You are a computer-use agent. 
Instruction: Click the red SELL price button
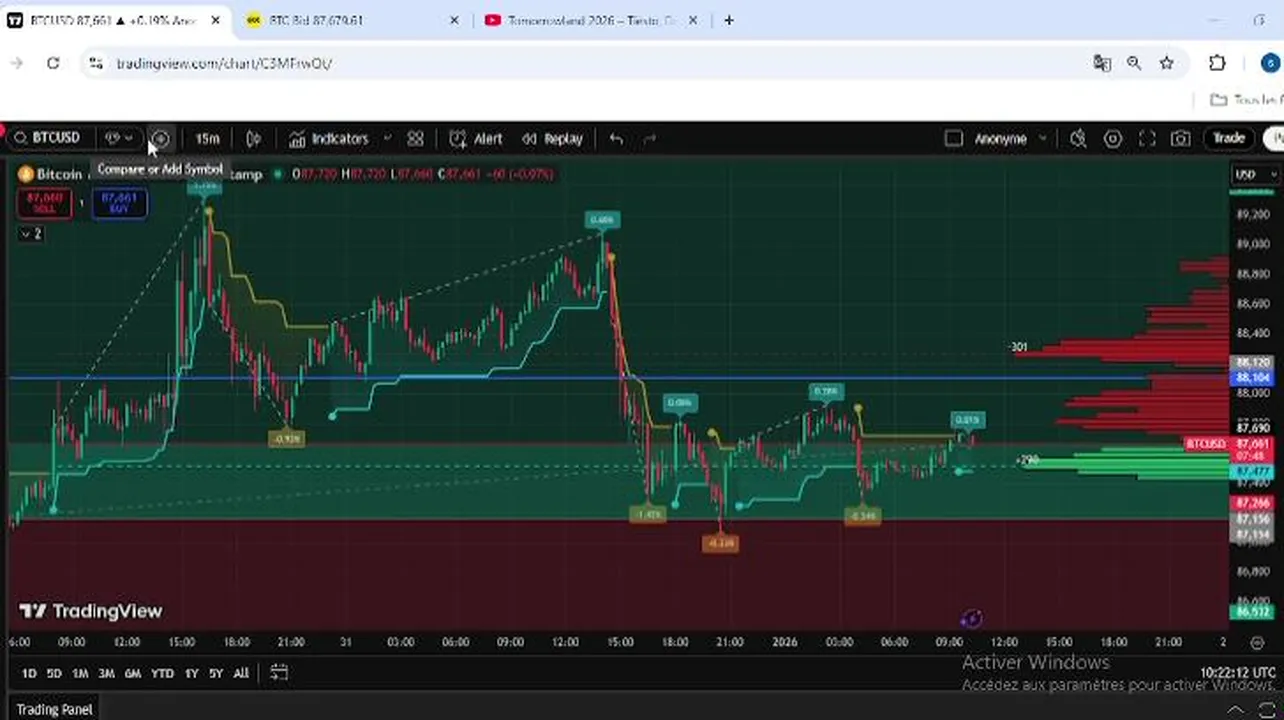tap(44, 203)
